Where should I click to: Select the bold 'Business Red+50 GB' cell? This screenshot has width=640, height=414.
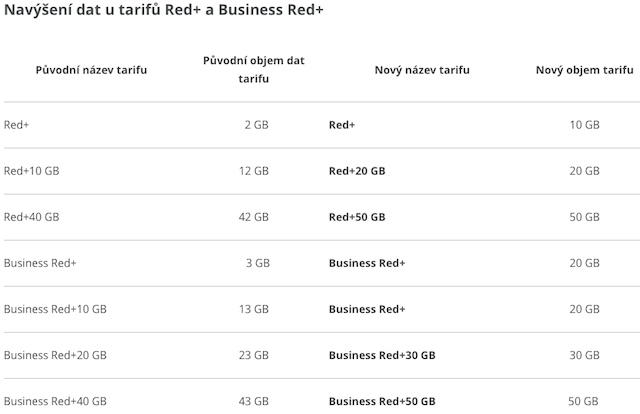coord(381,401)
